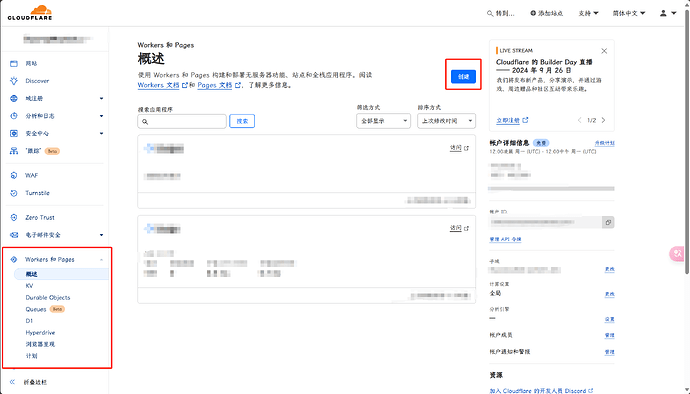This screenshot has height=394, width=690.
Task: Click the collapse sidebar double-chevron icon
Action: click(12, 382)
